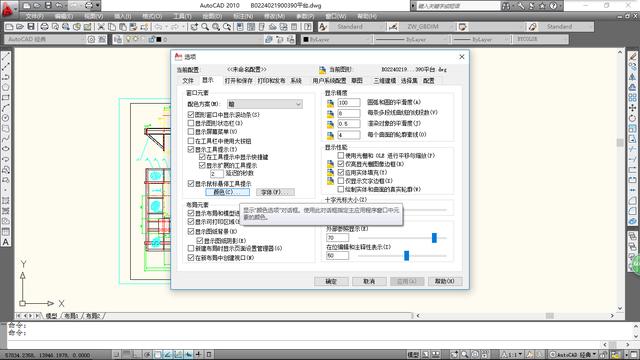
Task: Click the 取消 Cancel button
Action: [x=369, y=281]
